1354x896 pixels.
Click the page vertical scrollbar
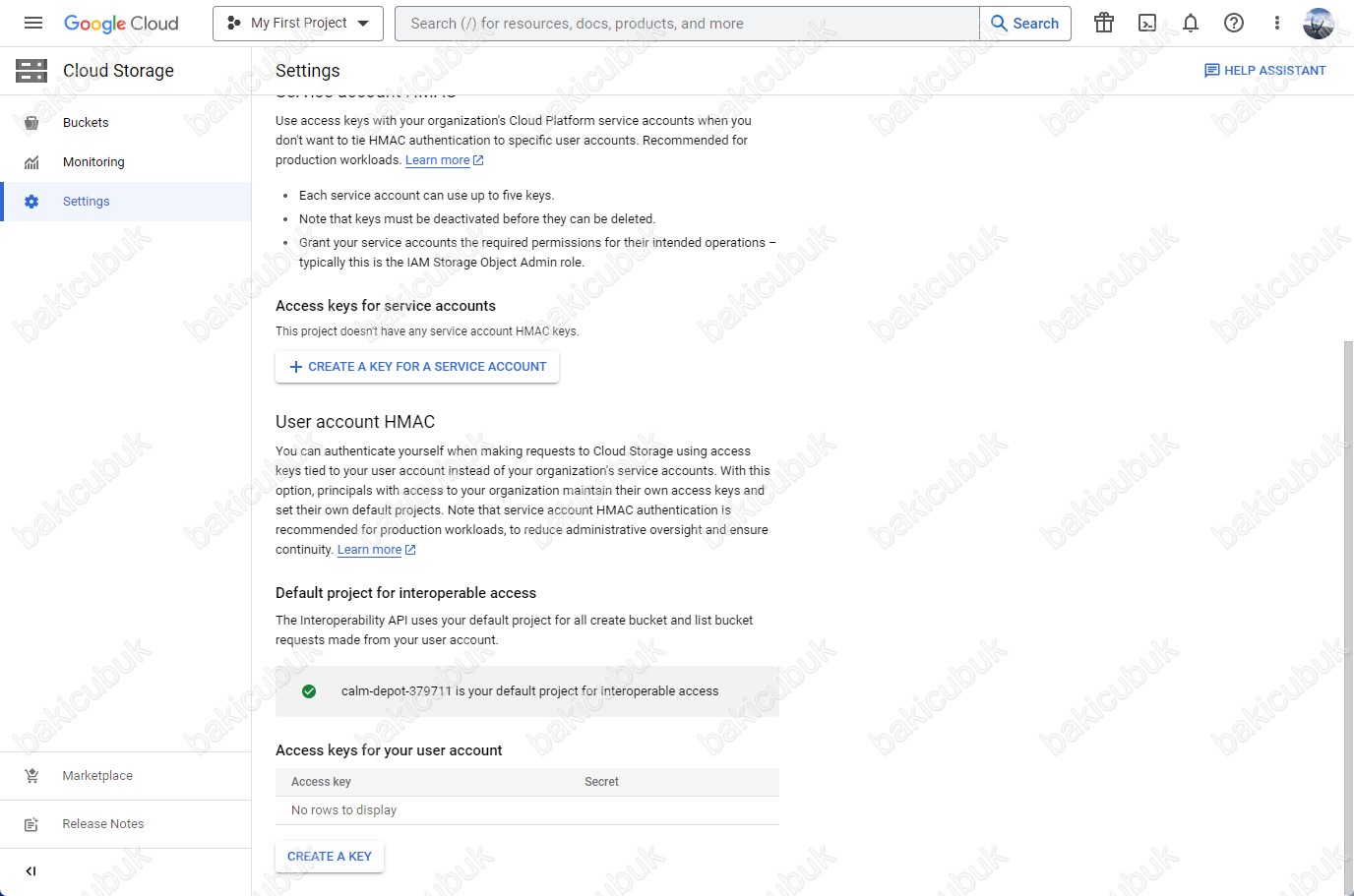(1348, 618)
